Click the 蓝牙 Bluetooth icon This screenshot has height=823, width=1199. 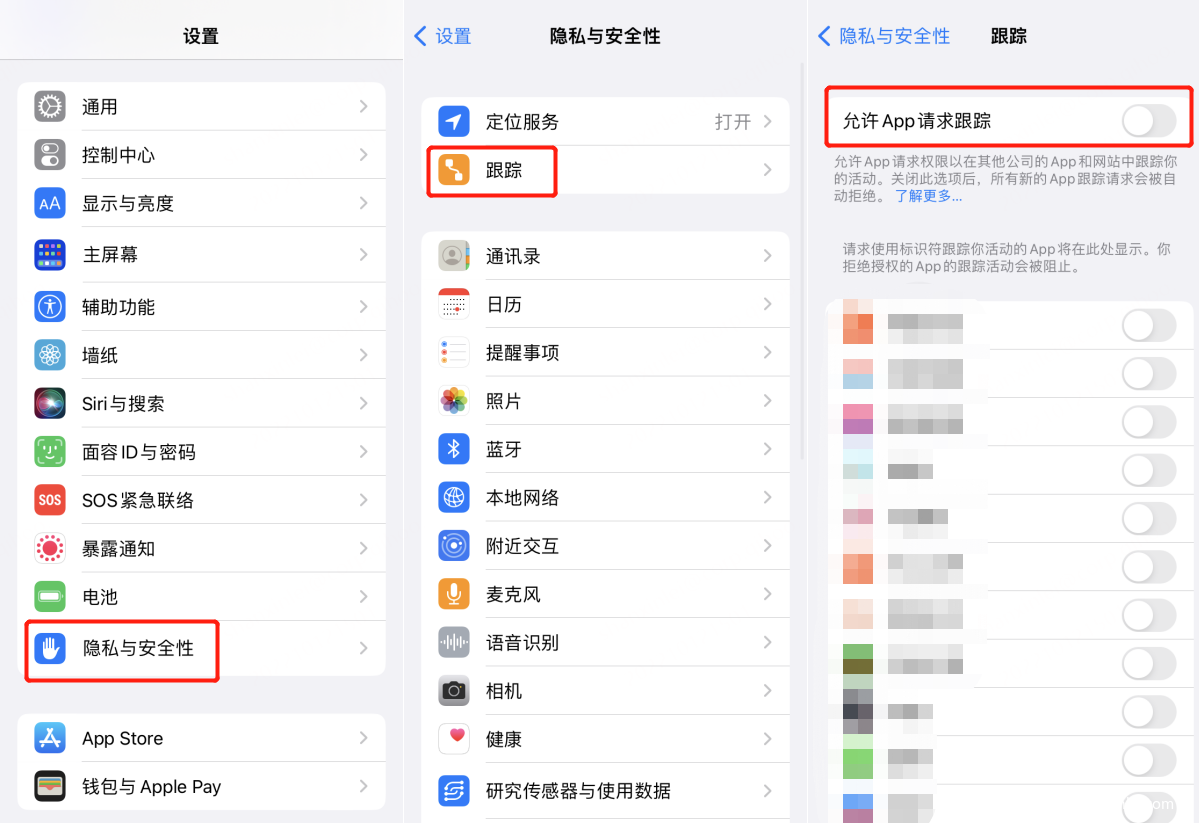454,449
